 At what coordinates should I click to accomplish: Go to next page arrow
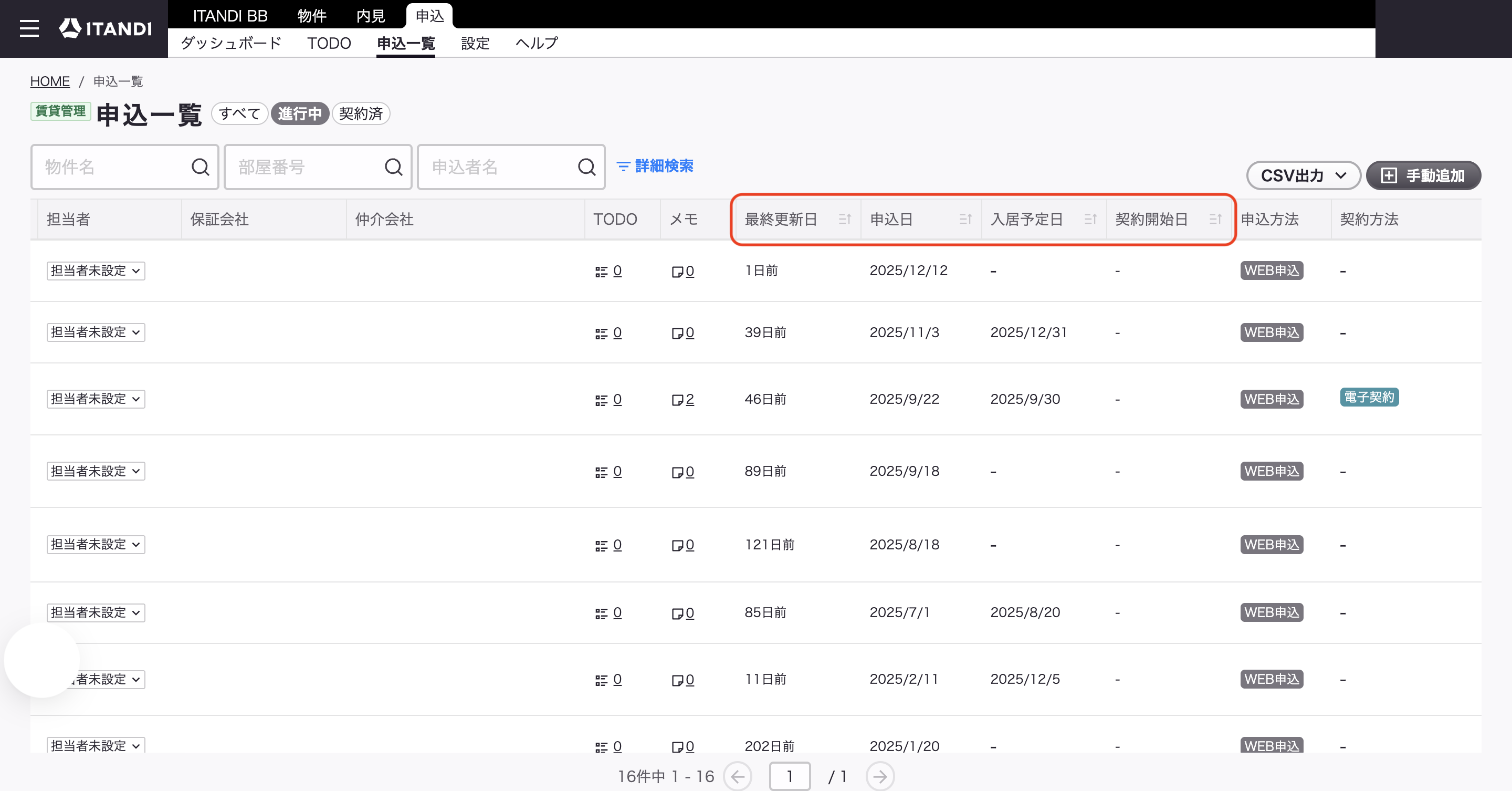pyautogui.click(x=879, y=776)
